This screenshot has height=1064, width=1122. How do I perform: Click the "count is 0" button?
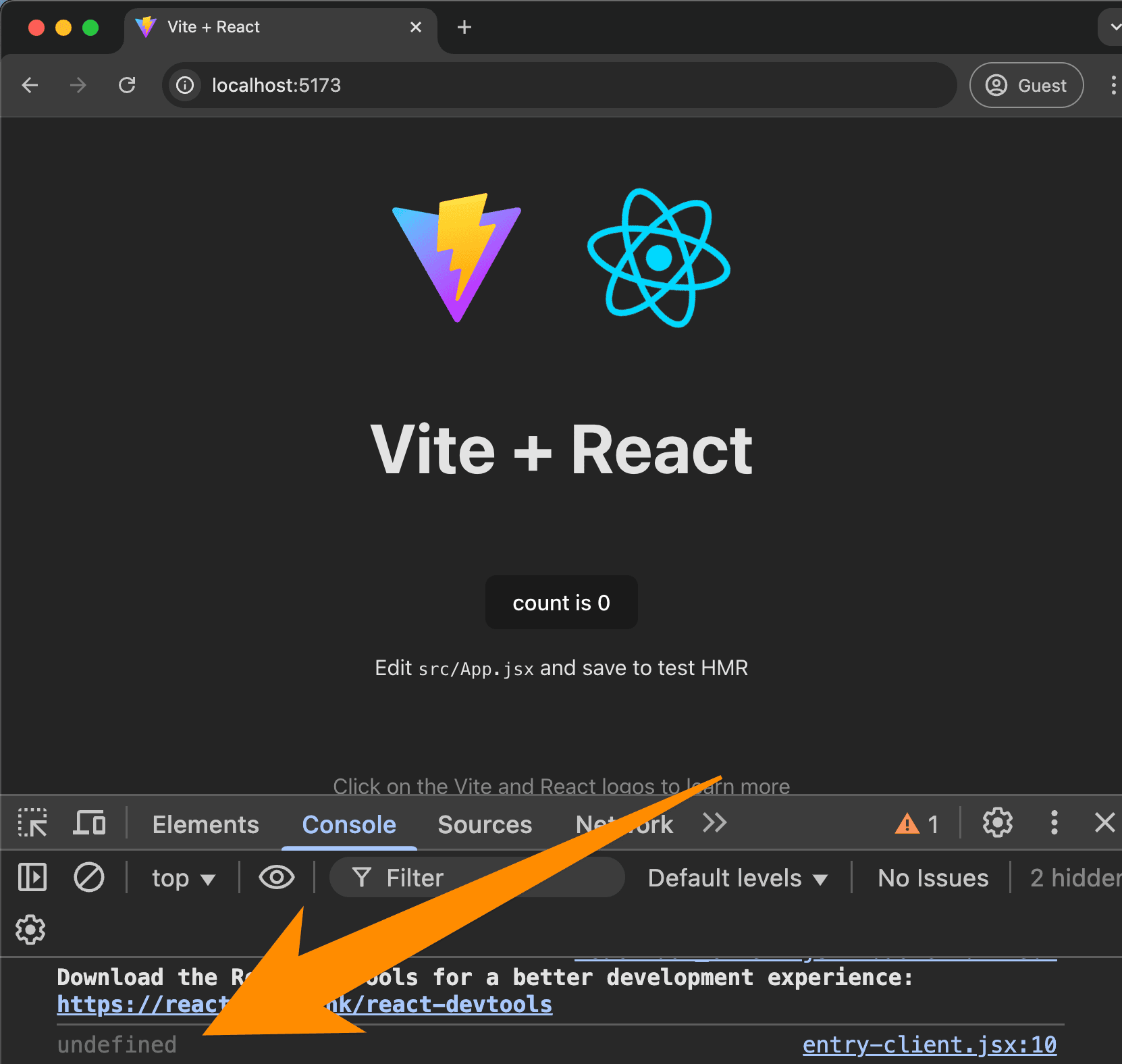tap(561, 602)
